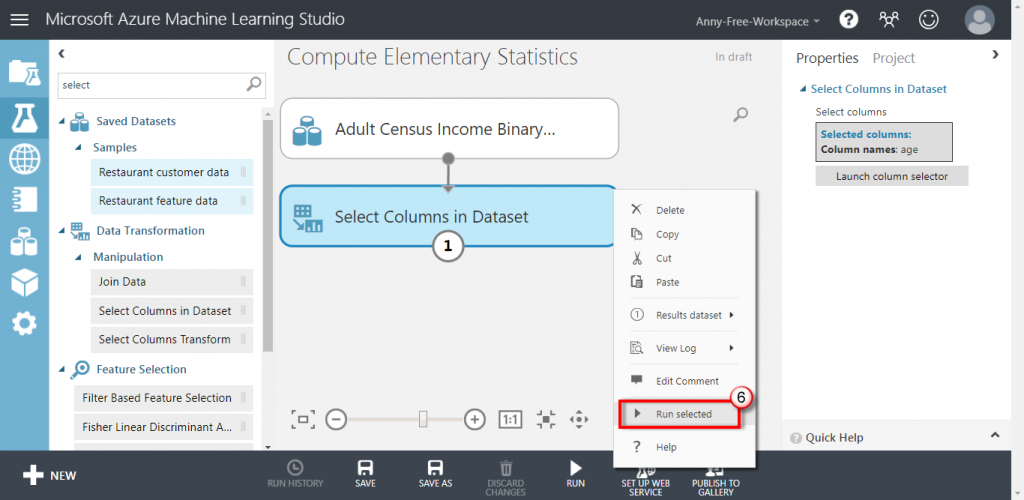This screenshot has height=500, width=1024.
Task: Click the New button
Action: pos(50,475)
